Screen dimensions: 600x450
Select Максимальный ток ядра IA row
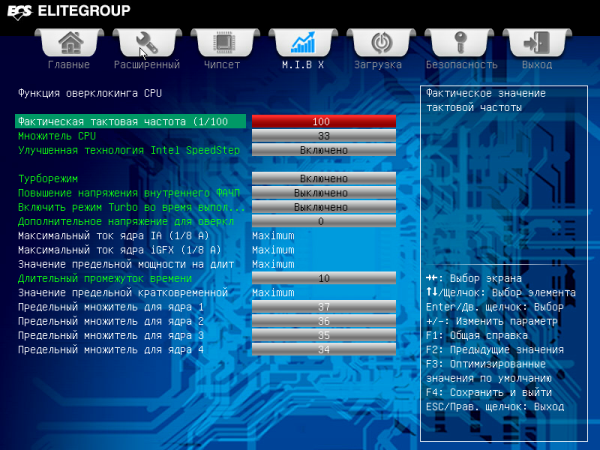click(x=114, y=235)
